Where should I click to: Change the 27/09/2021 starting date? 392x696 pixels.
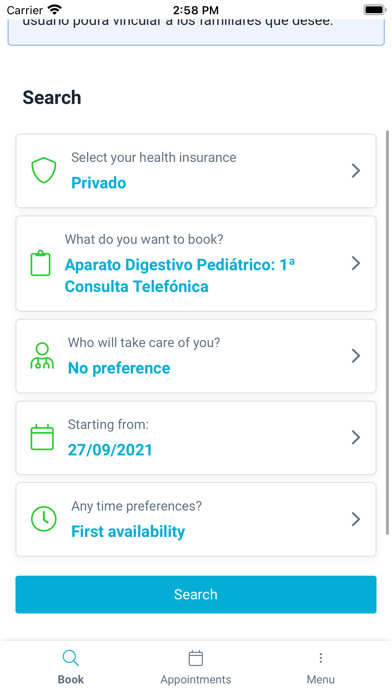pos(110,450)
